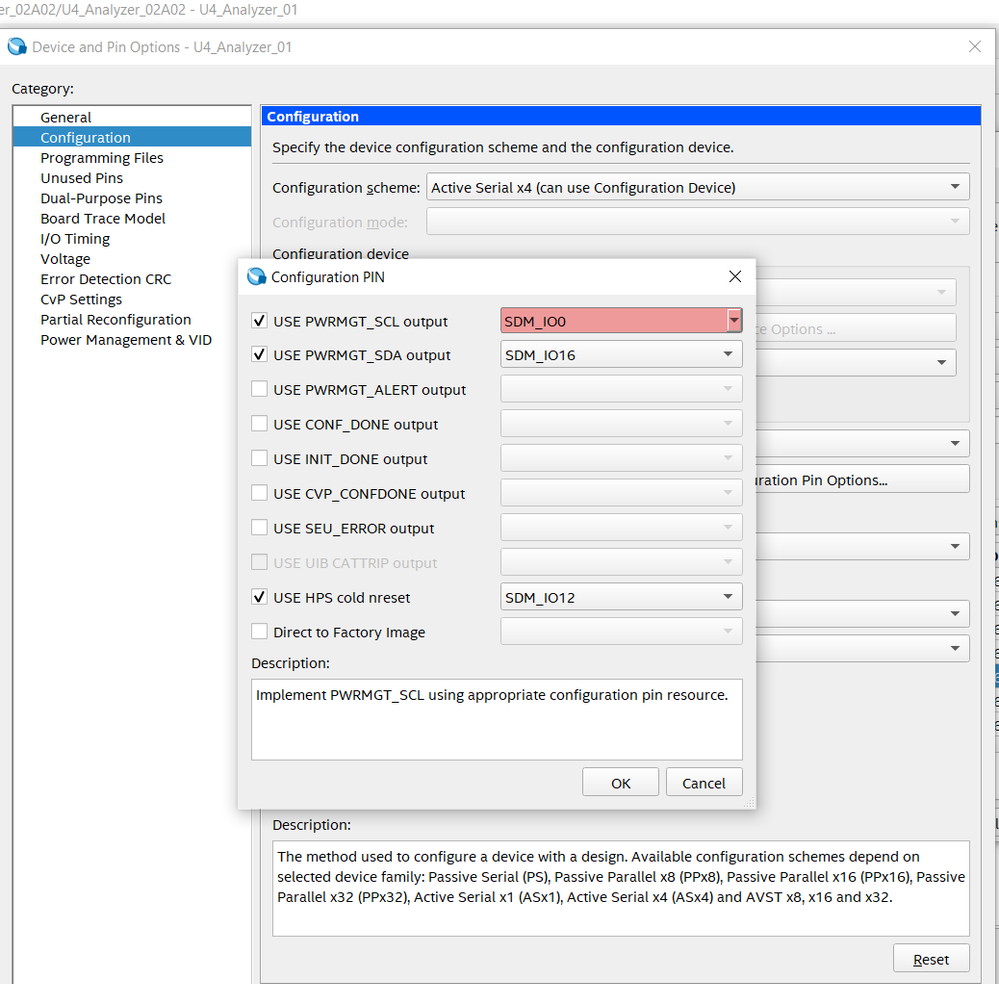Select Partial Reconfiguration category
999x984 pixels.
point(132,319)
